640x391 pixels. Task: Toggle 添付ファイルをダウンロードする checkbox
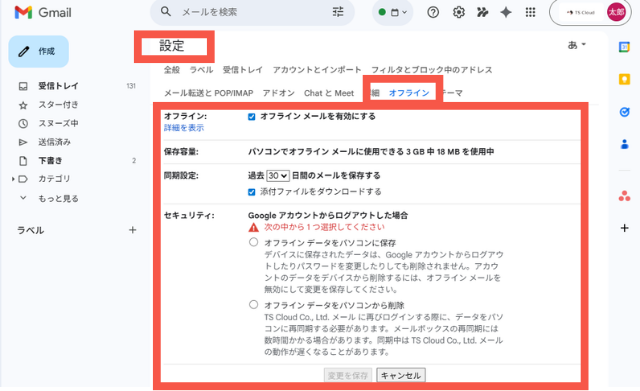pos(251,192)
